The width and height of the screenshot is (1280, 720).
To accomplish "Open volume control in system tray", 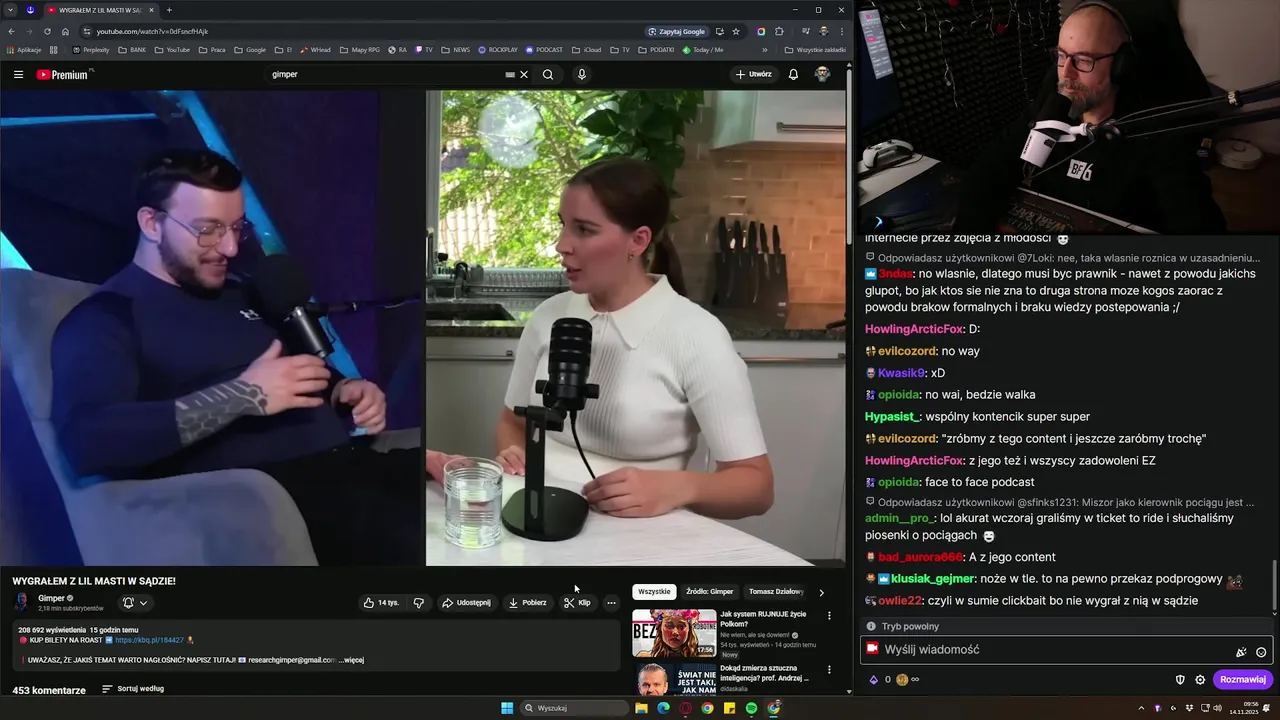I will coord(1216,708).
